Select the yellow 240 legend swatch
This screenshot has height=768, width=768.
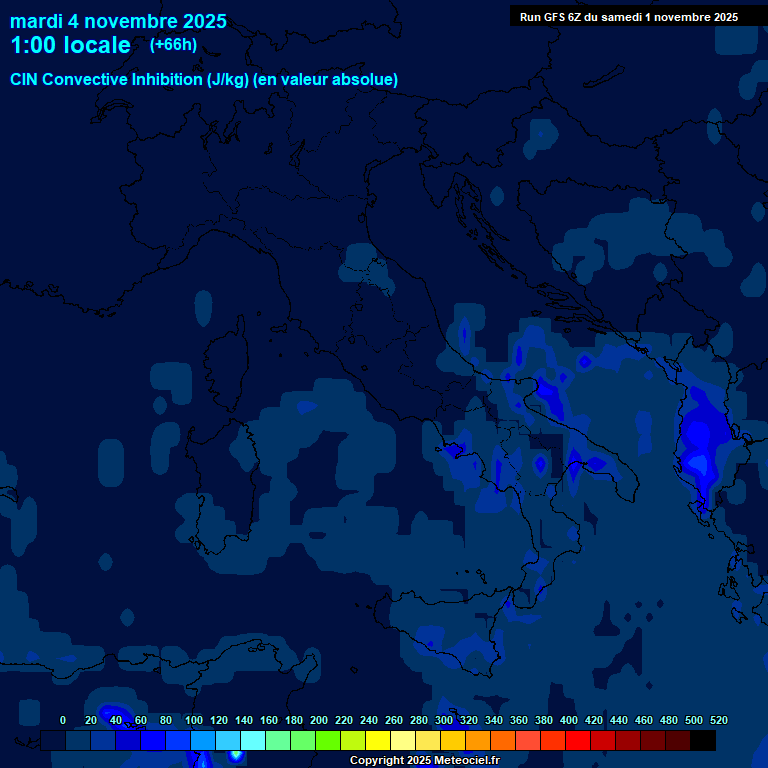(x=378, y=741)
